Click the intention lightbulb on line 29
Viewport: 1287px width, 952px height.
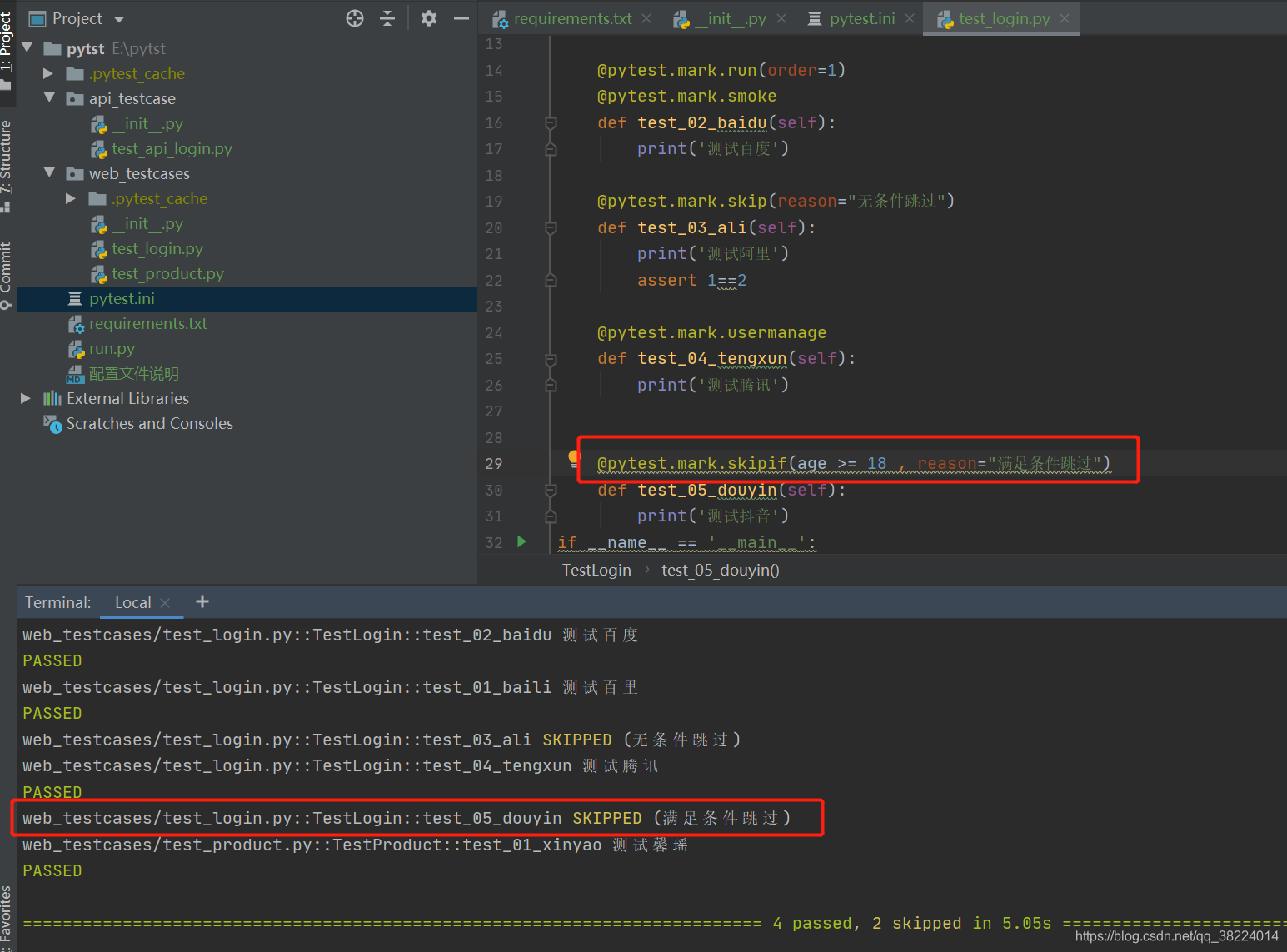(x=573, y=458)
